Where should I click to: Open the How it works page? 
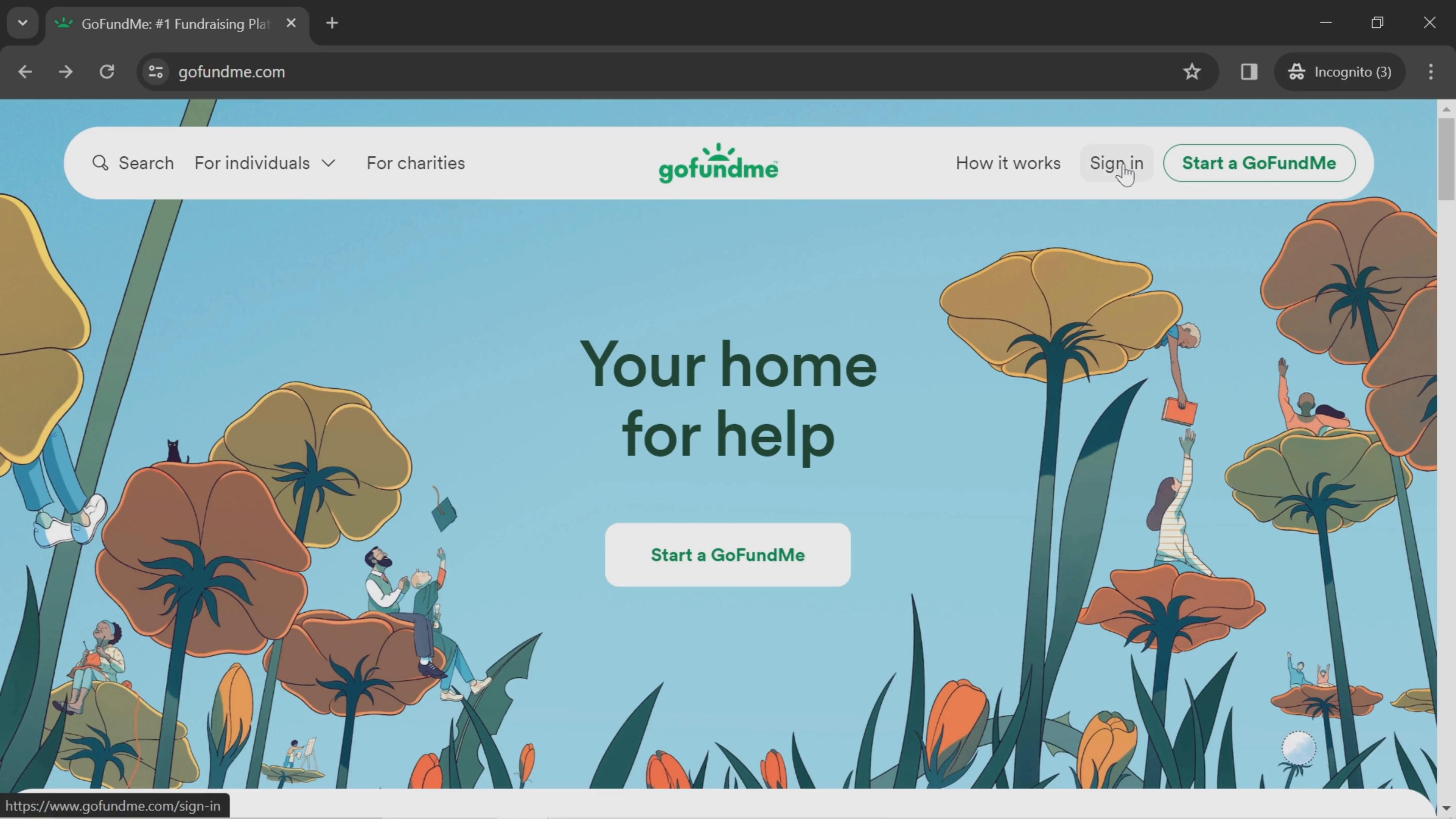1008,163
